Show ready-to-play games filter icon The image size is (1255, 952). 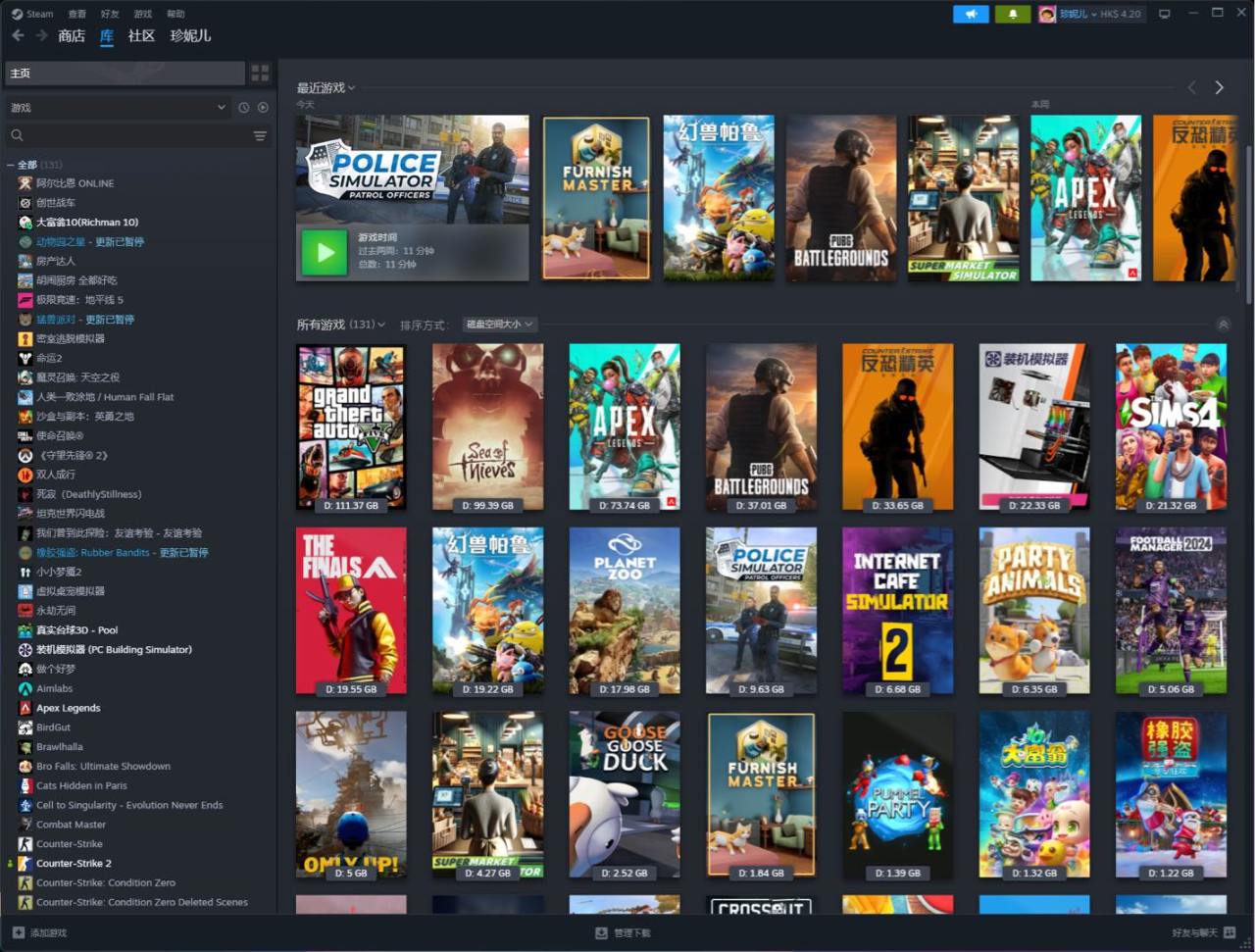click(262, 107)
